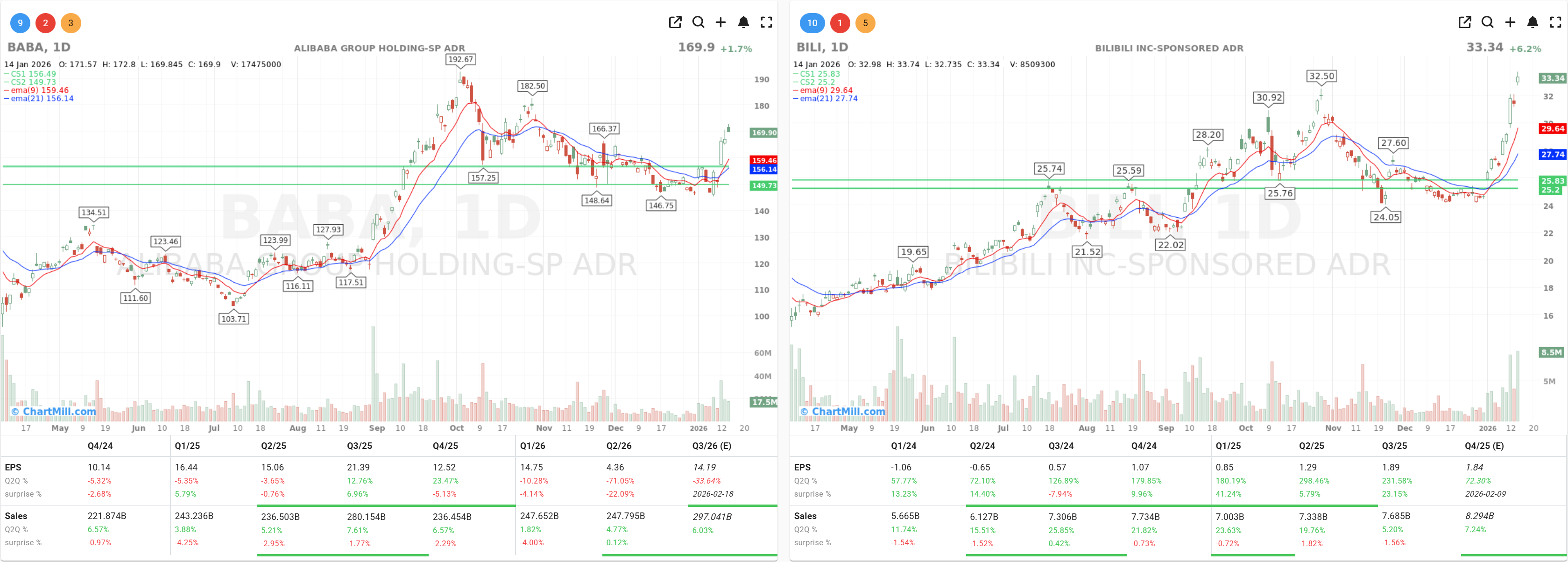1568x562 pixels.
Task: Set a price alert bell for BILI
Action: (x=1533, y=22)
